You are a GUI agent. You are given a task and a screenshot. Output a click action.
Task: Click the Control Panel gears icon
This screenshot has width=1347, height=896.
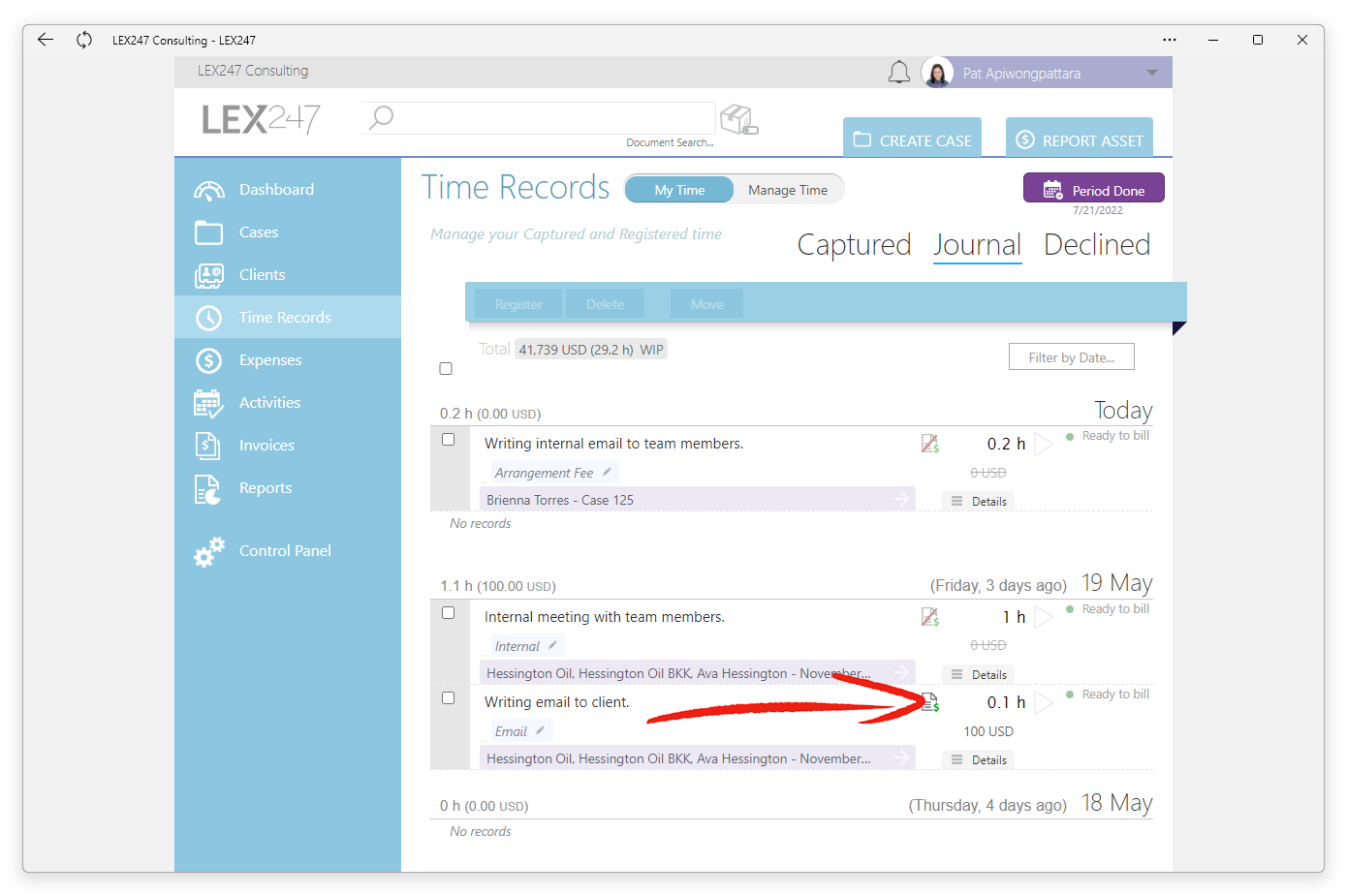pos(208,551)
